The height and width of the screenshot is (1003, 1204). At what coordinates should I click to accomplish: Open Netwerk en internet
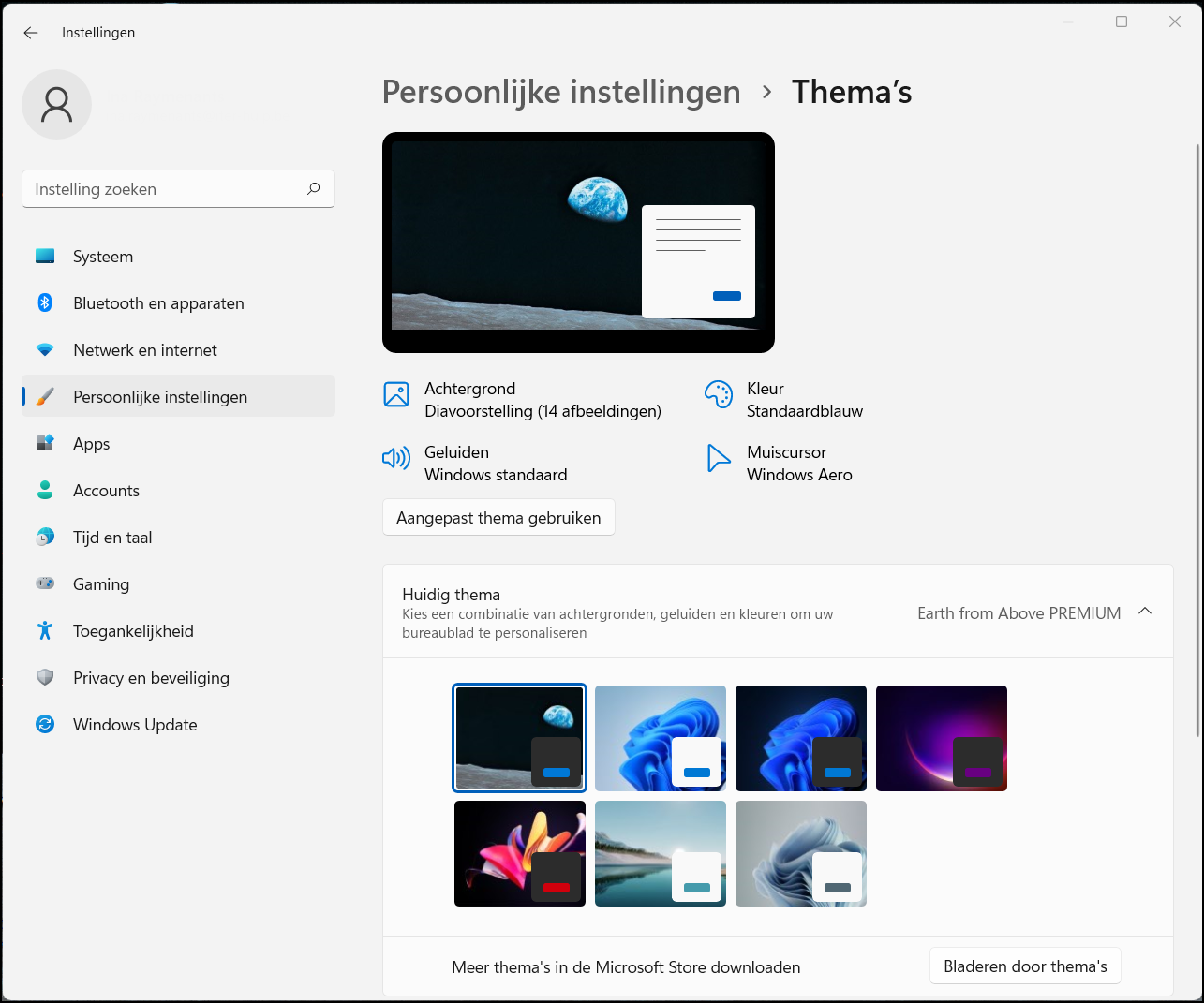point(178,350)
